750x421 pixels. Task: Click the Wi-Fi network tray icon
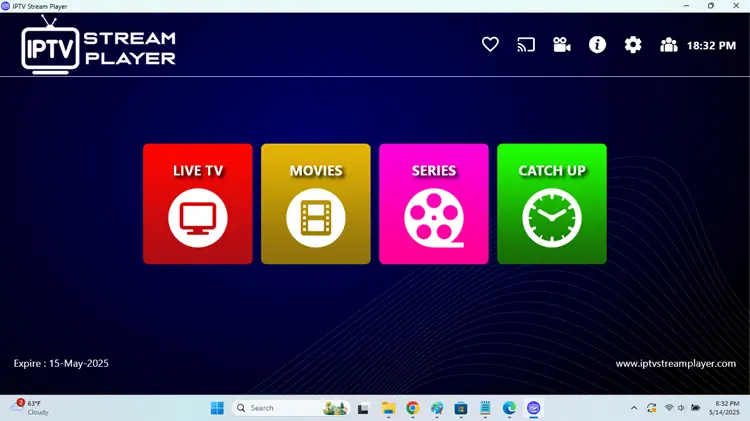point(669,408)
